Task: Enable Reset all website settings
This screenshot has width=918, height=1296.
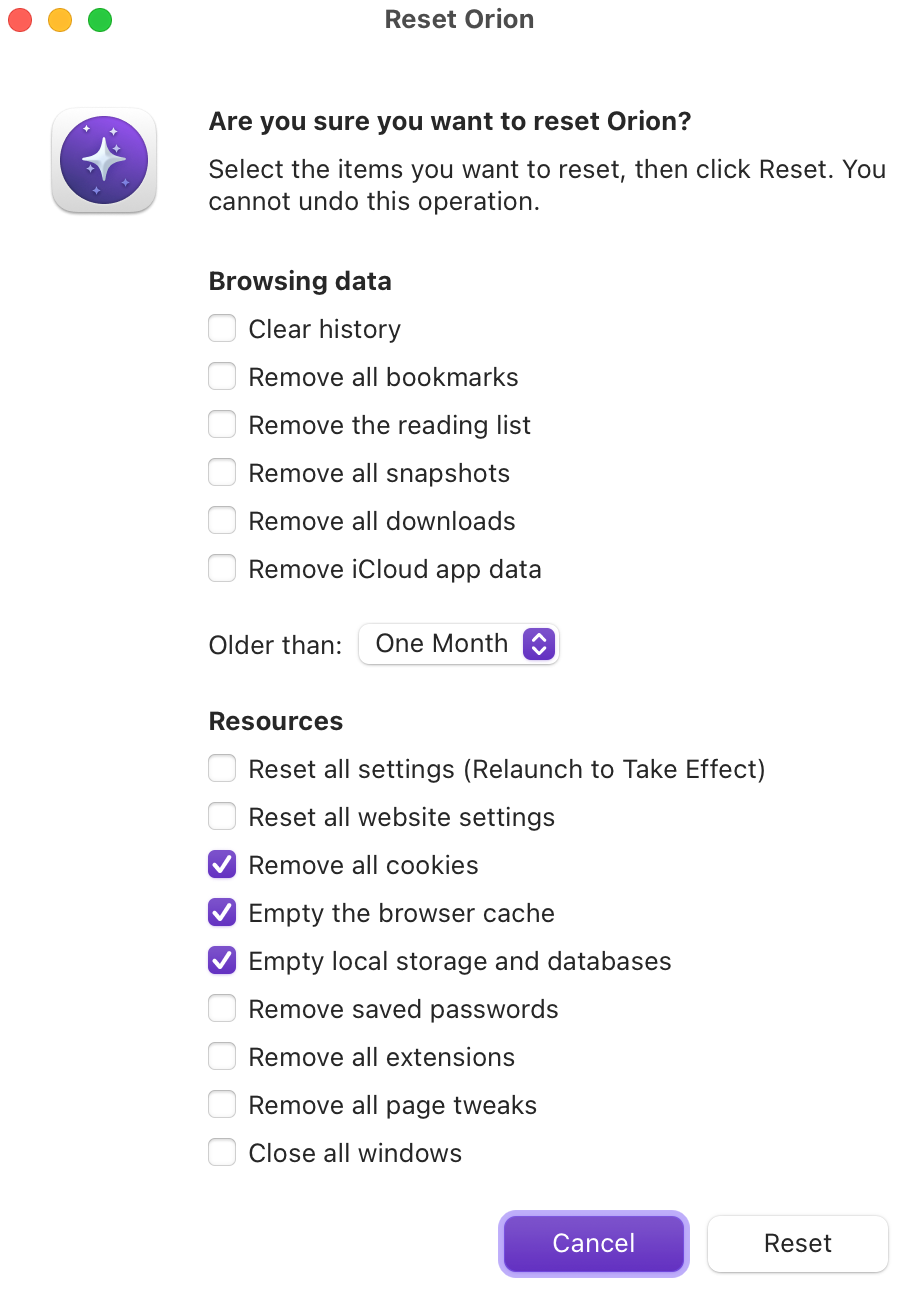Action: [222, 817]
